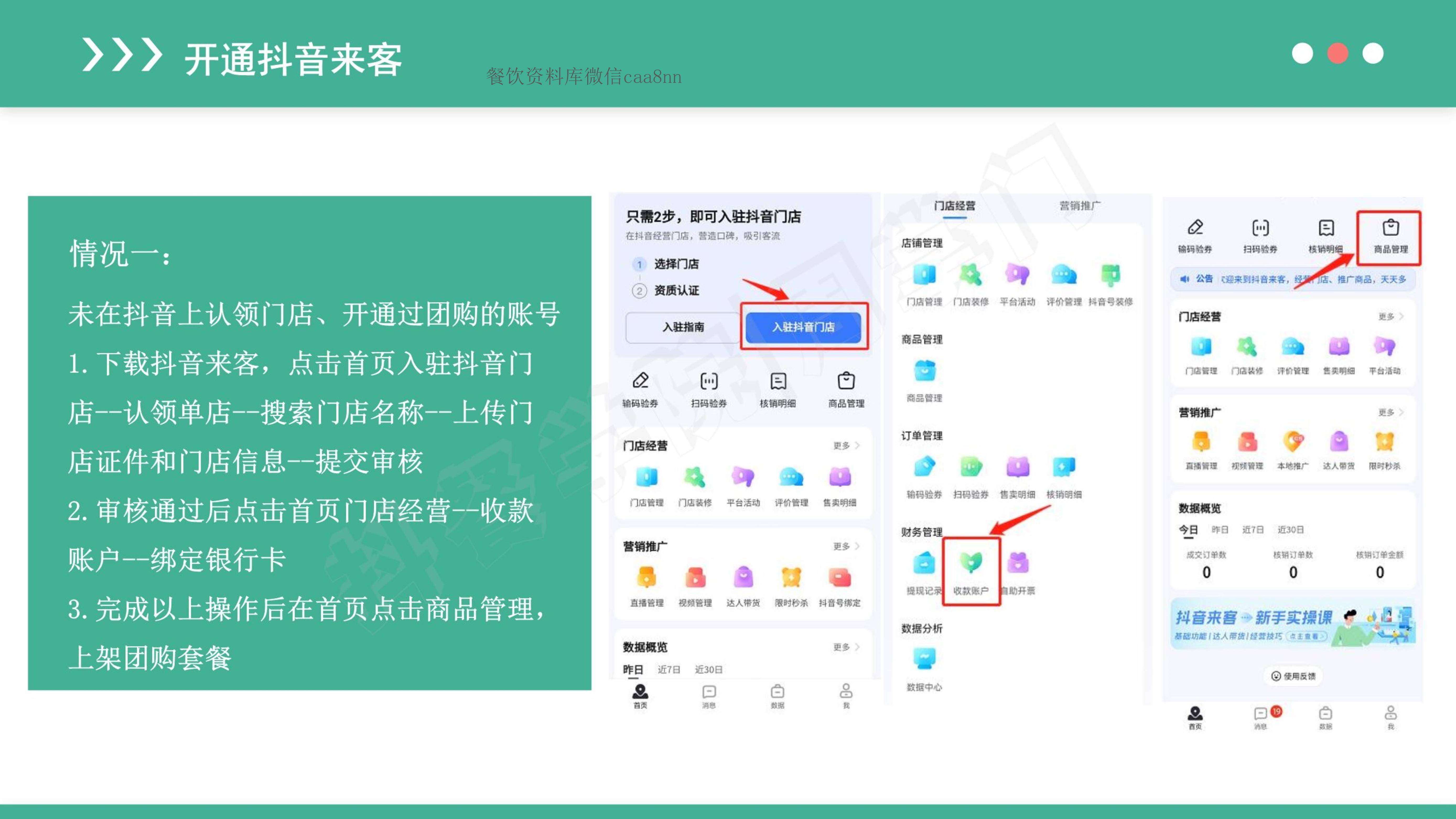Open 数据 nav icon in left phone's bottom bar
1456x819 pixels.
tap(778, 696)
